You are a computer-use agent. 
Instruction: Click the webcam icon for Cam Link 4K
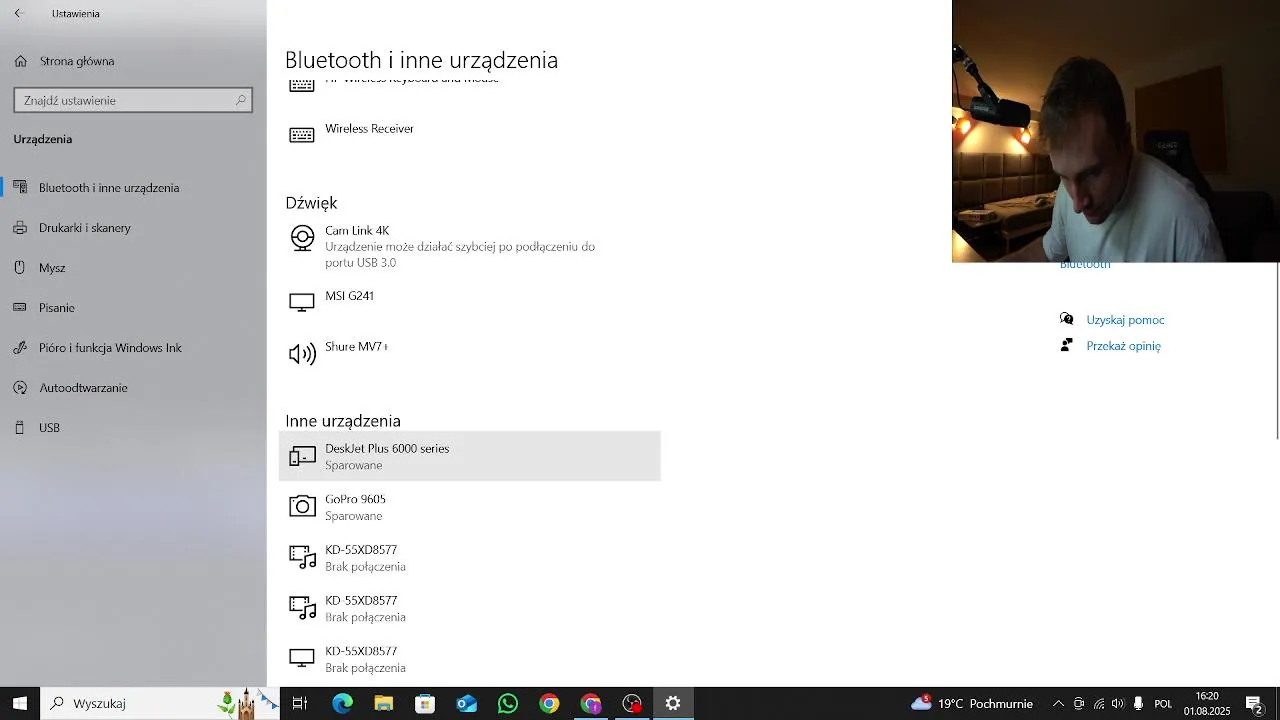(302, 238)
